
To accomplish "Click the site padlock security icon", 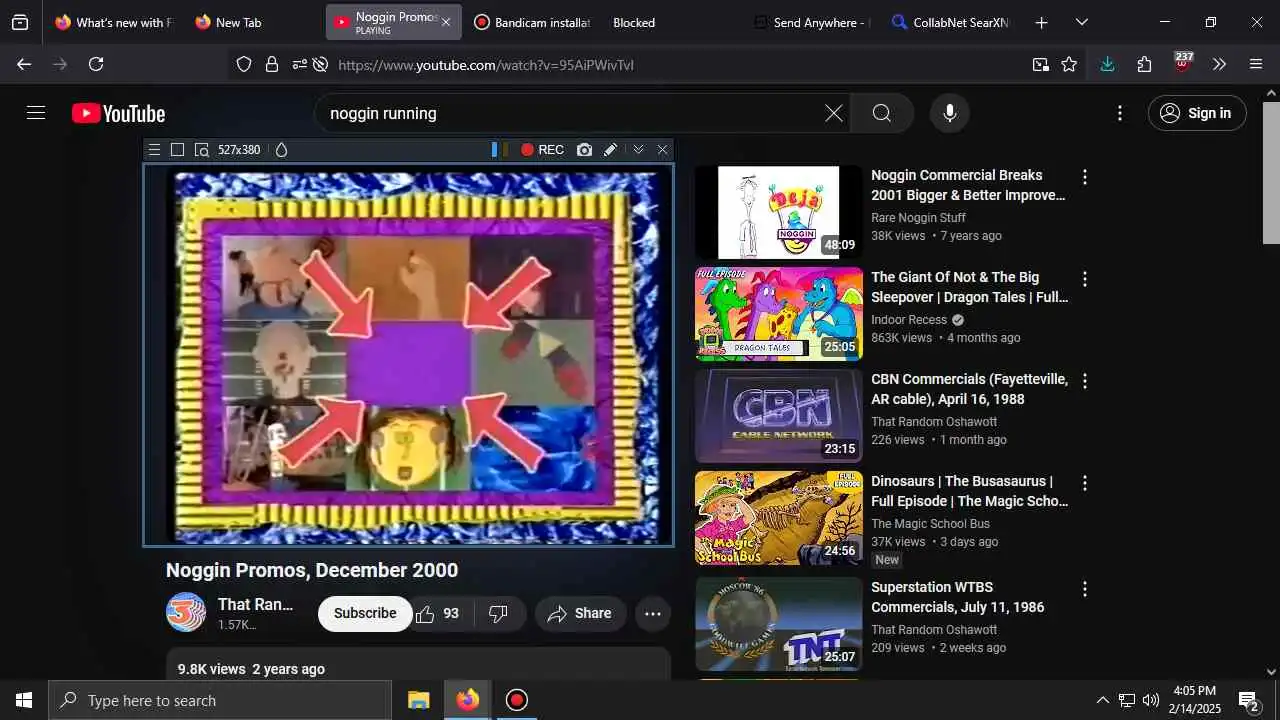I will click(x=271, y=64).
